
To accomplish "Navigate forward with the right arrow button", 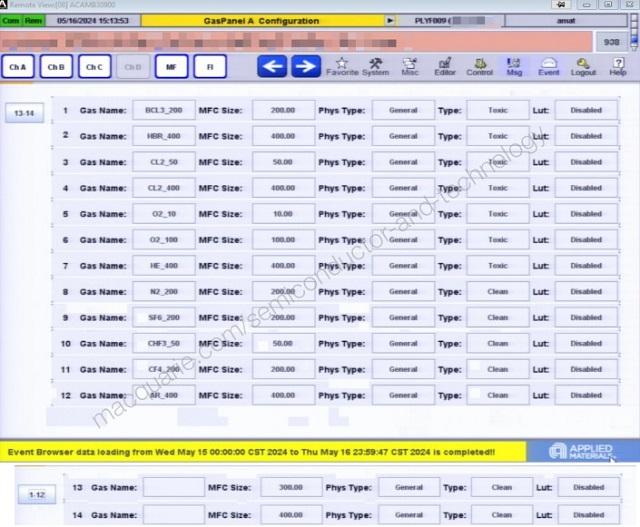I will pyautogui.click(x=306, y=66).
